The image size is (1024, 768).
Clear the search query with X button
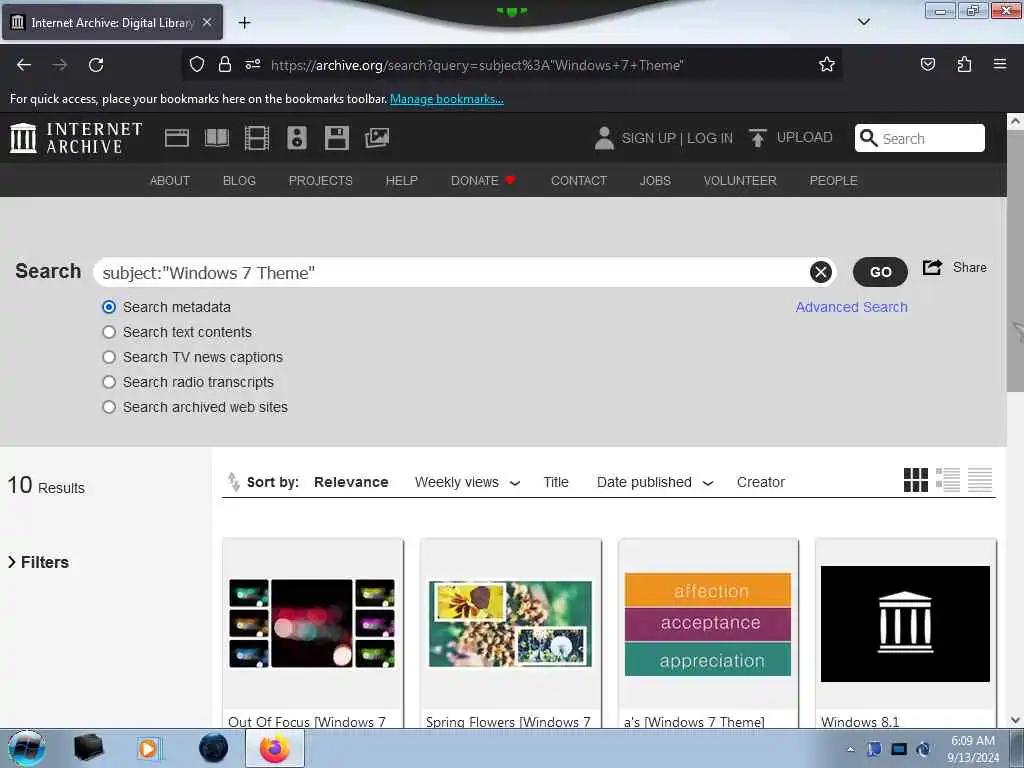(820, 272)
